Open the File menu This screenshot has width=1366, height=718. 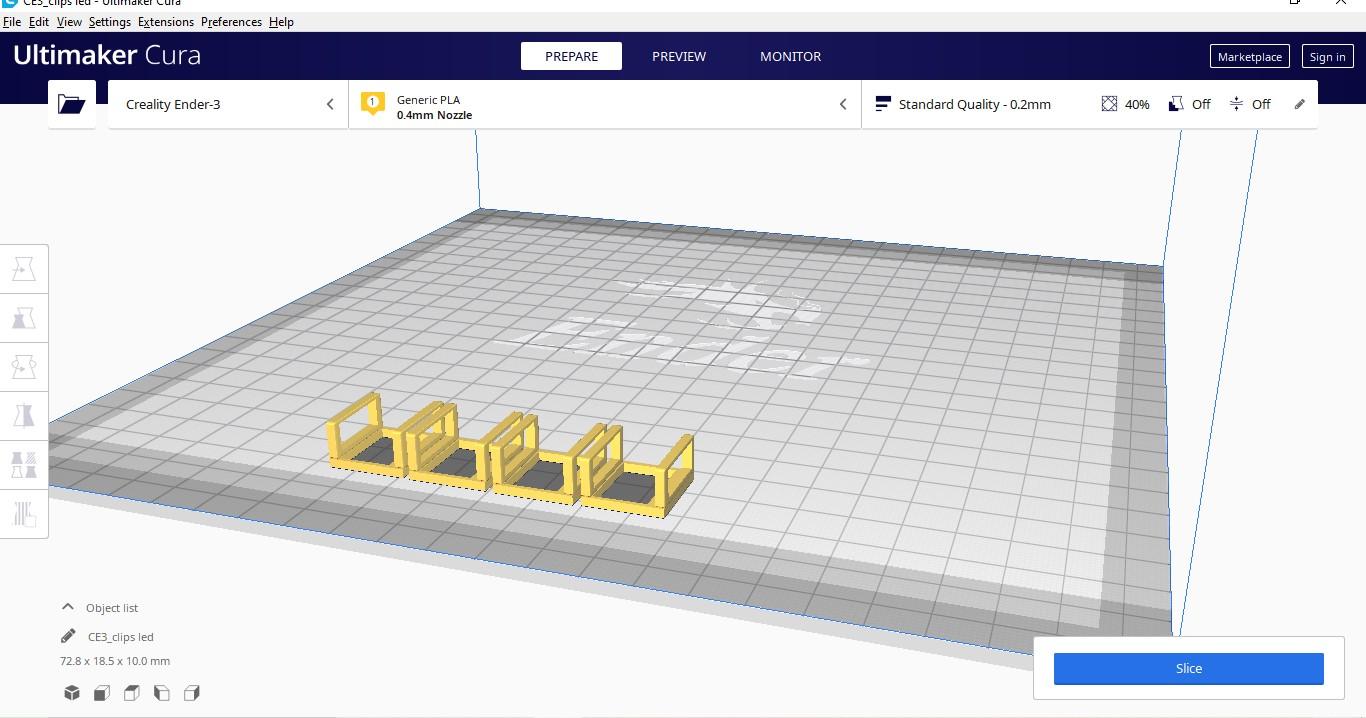point(12,21)
